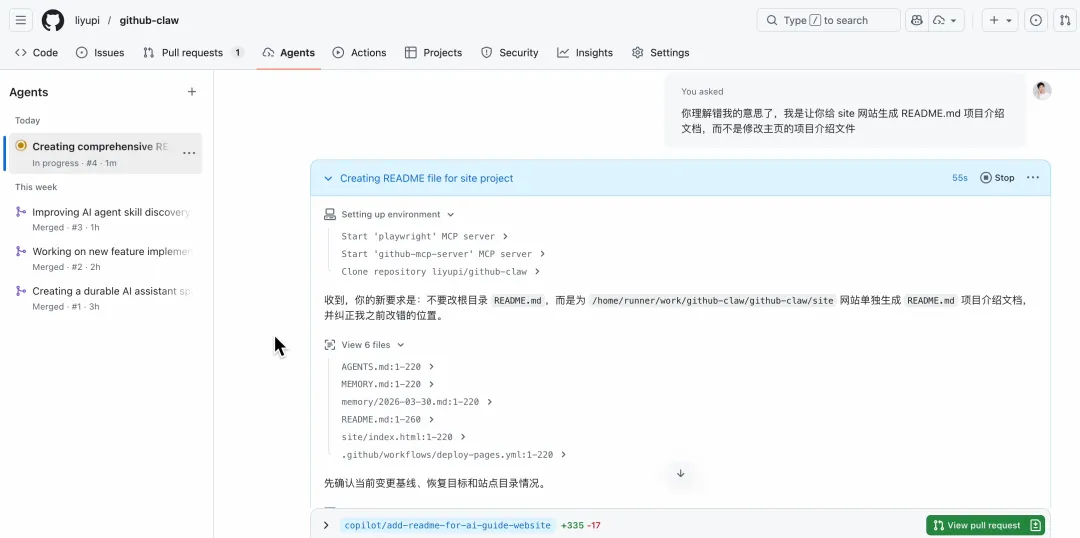The width and height of the screenshot is (1080, 538).
Task: Switch to the Actions tab
Action: pyautogui.click(x=359, y=52)
